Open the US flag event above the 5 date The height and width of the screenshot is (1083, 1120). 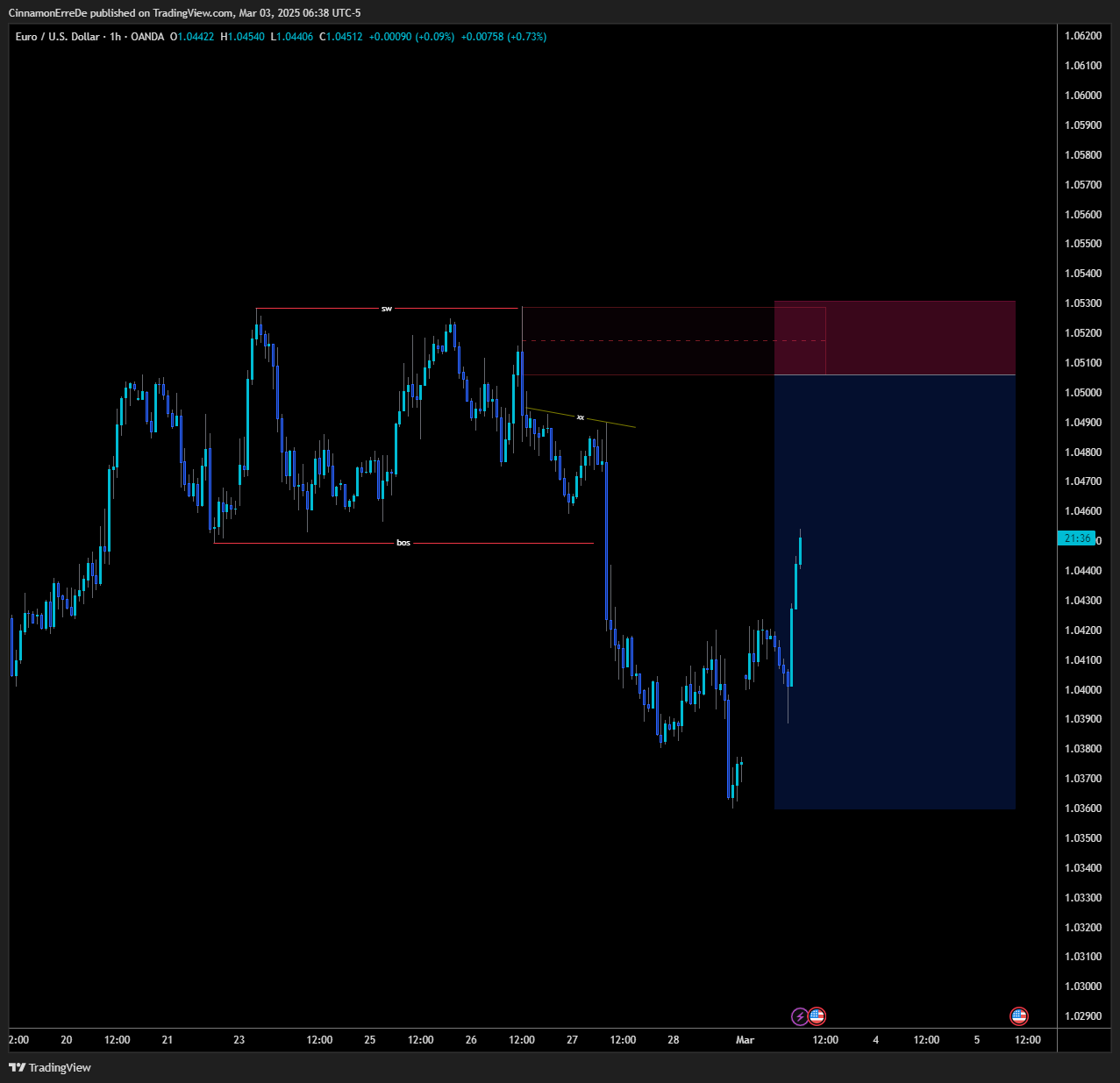click(x=1019, y=1016)
